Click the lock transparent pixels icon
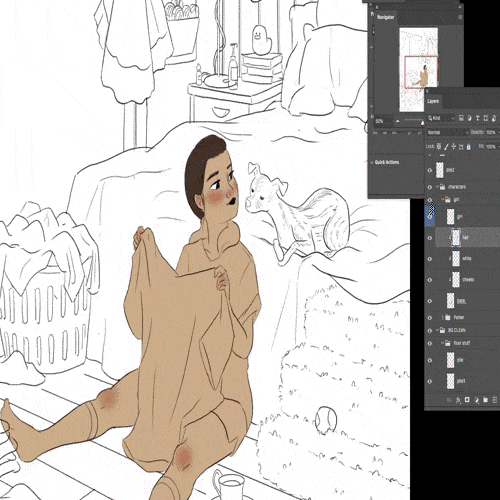Screen dimensions: 500x500 pyautogui.click(x=439, y=146)
